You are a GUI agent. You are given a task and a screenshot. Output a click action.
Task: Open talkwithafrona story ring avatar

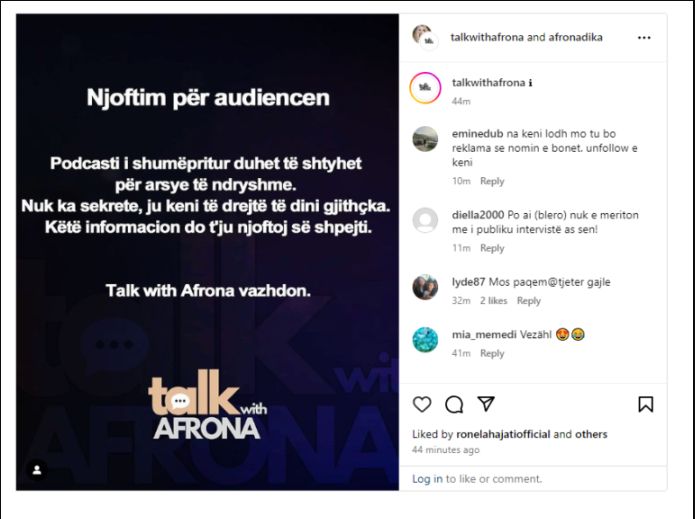coord(425,88)
